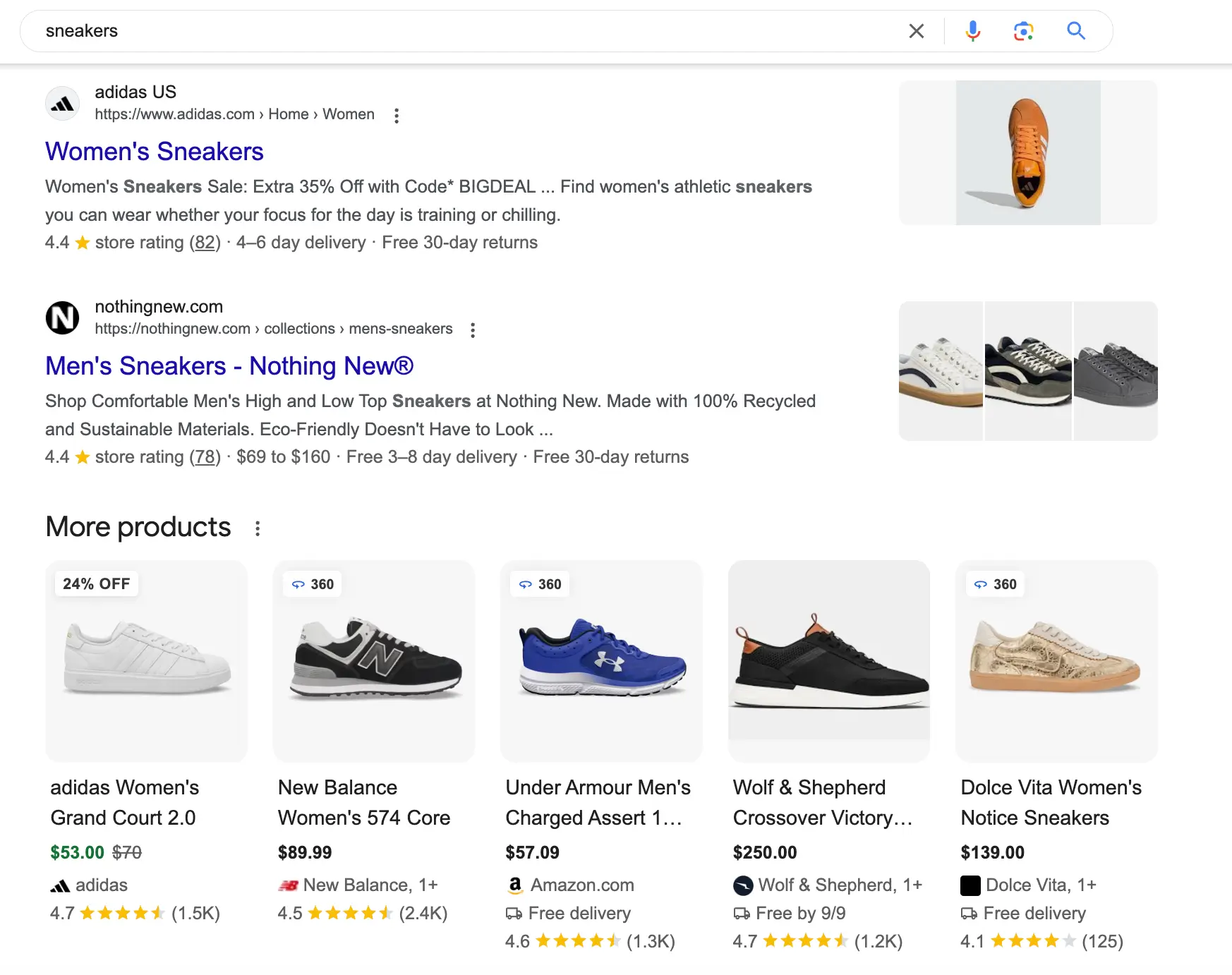Click the nothingnew.com favicon logo
The width and height of the screenshot is (1232, 975).
[63, 318]
